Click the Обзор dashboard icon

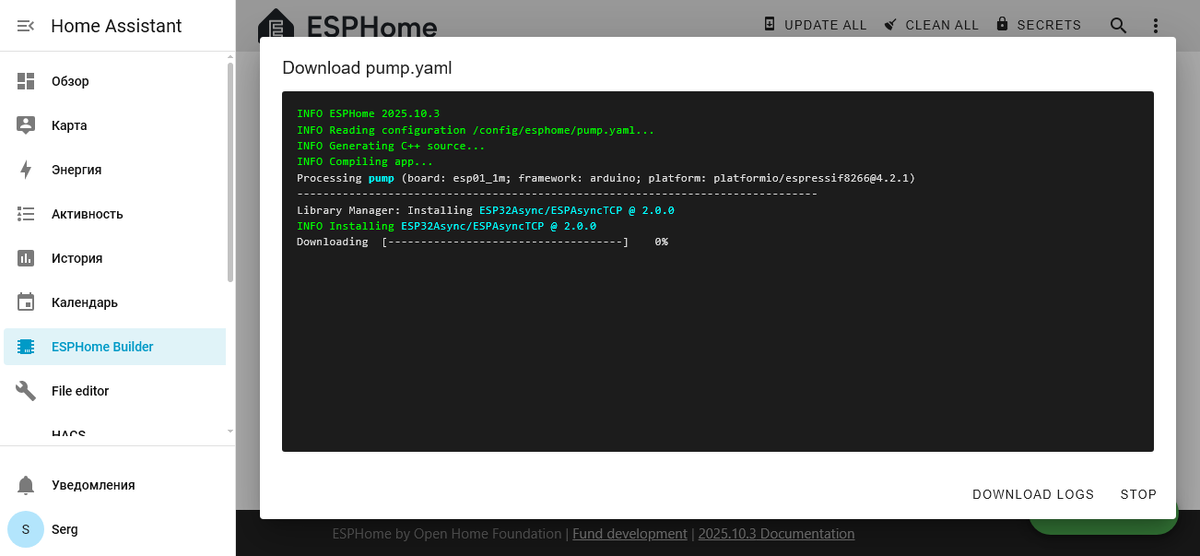click(26, 81)
